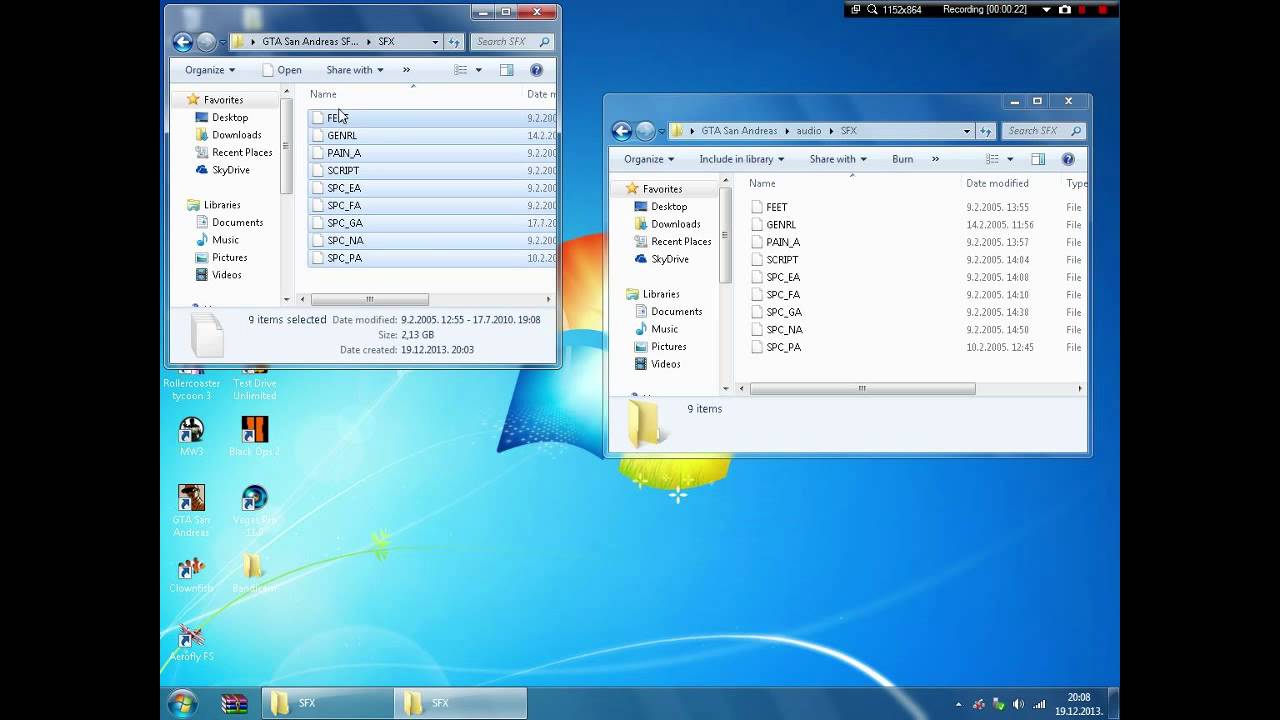Change view icon in GTA San Andreas SF... window

click(460, 70)
